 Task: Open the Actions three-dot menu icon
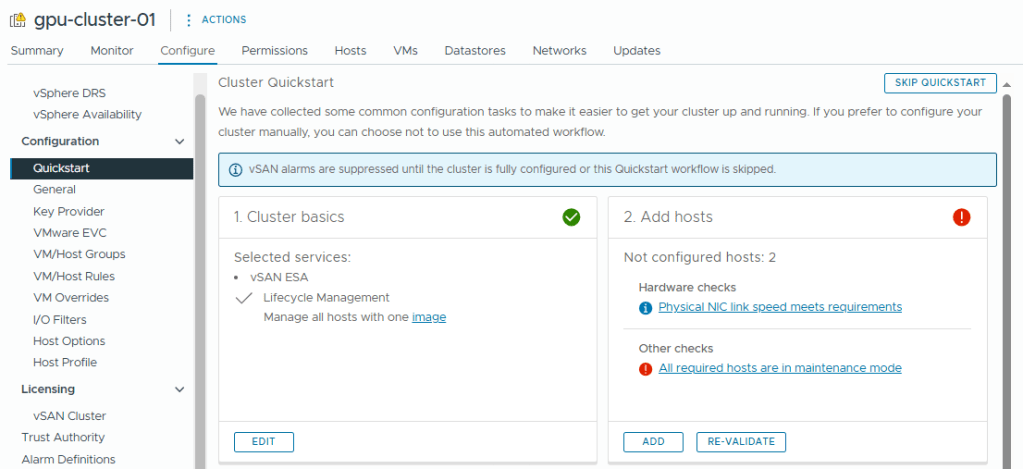tap(189, 20)
